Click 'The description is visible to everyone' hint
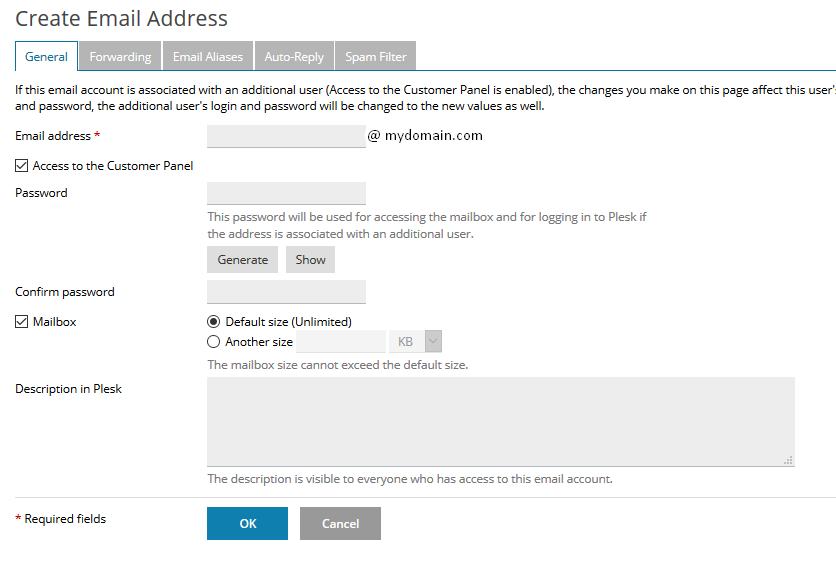The image size is (836, 564). click(x=410, y=479)
